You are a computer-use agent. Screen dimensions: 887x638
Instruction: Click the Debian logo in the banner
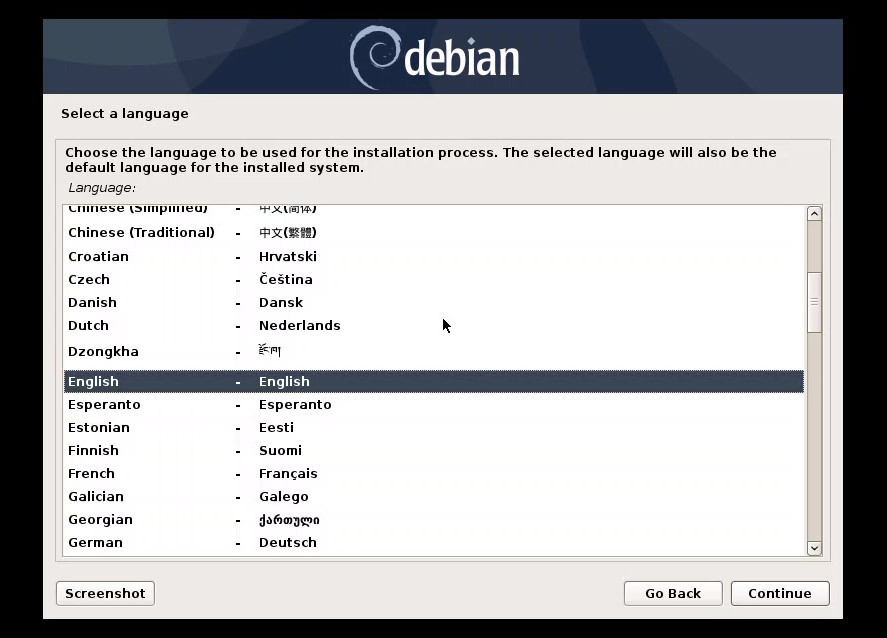pyautogui.click(x=435, y=58)
